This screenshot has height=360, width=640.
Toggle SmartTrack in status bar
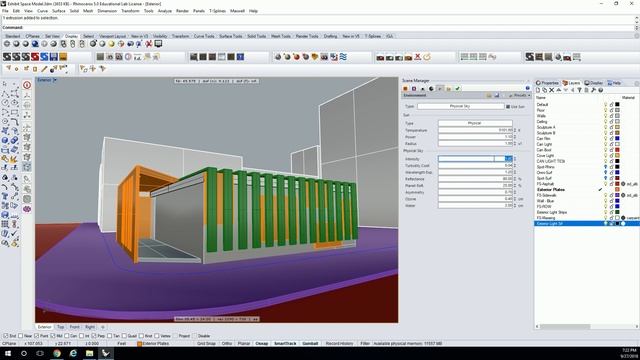[285, 343]
